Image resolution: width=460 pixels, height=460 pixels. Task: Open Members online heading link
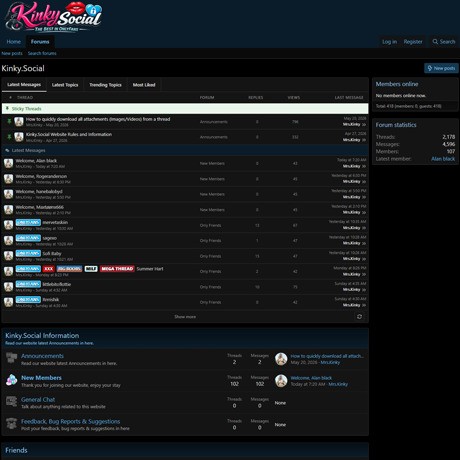click(397, 84)
